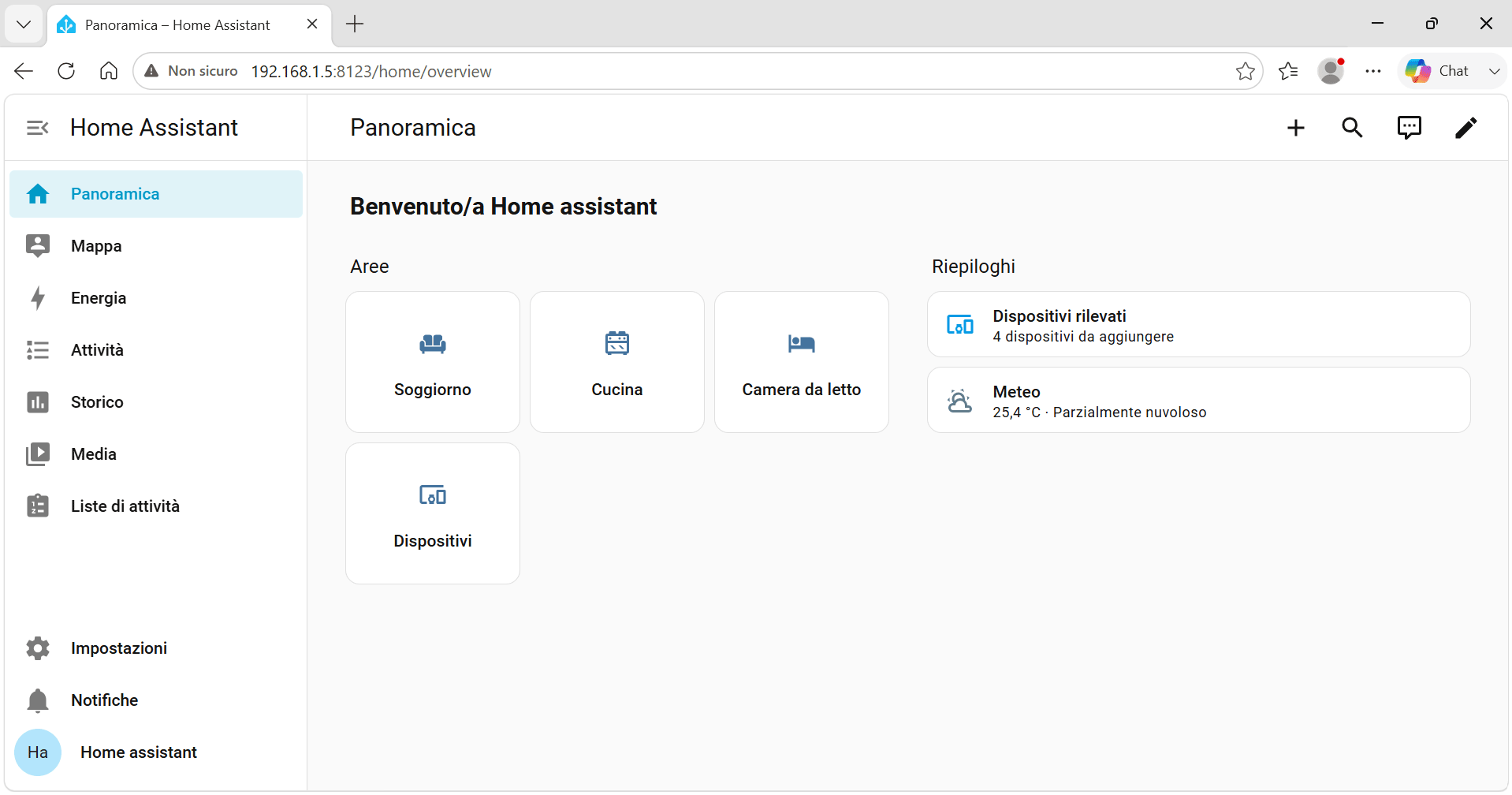This screenshot has width=1512, height=795.
Task: Reload the page with refresh icon
Action: (66, 71)
